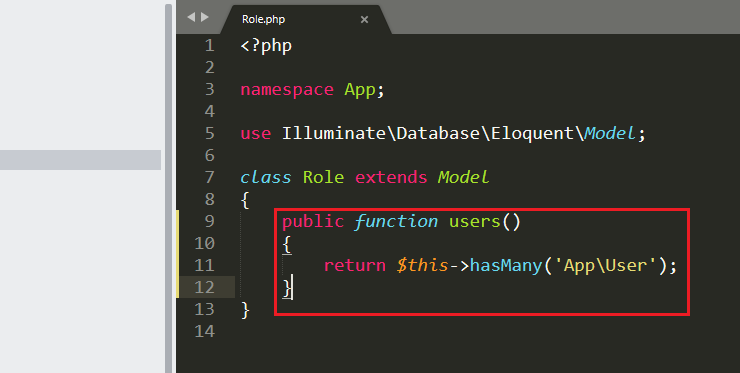Click the sidebar vertical scrollbar
Image resolution: width=740 pixels, height=373 pixels.
pos(168,188)
